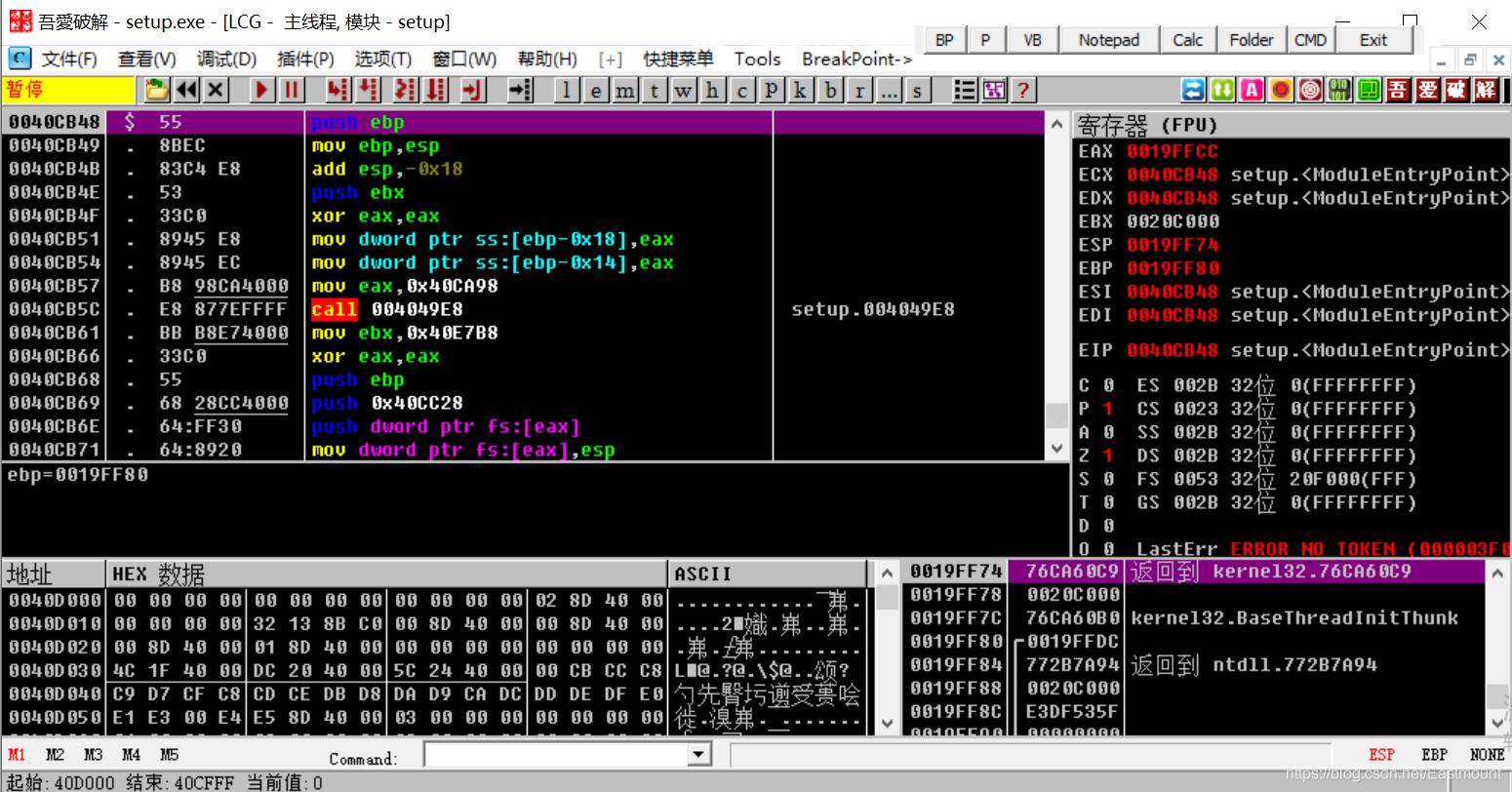The width and height of the screenshot is (1512, 792).
Task: Open a file with the folder icon
Action: pyautogui.click(x=157, y=90)
